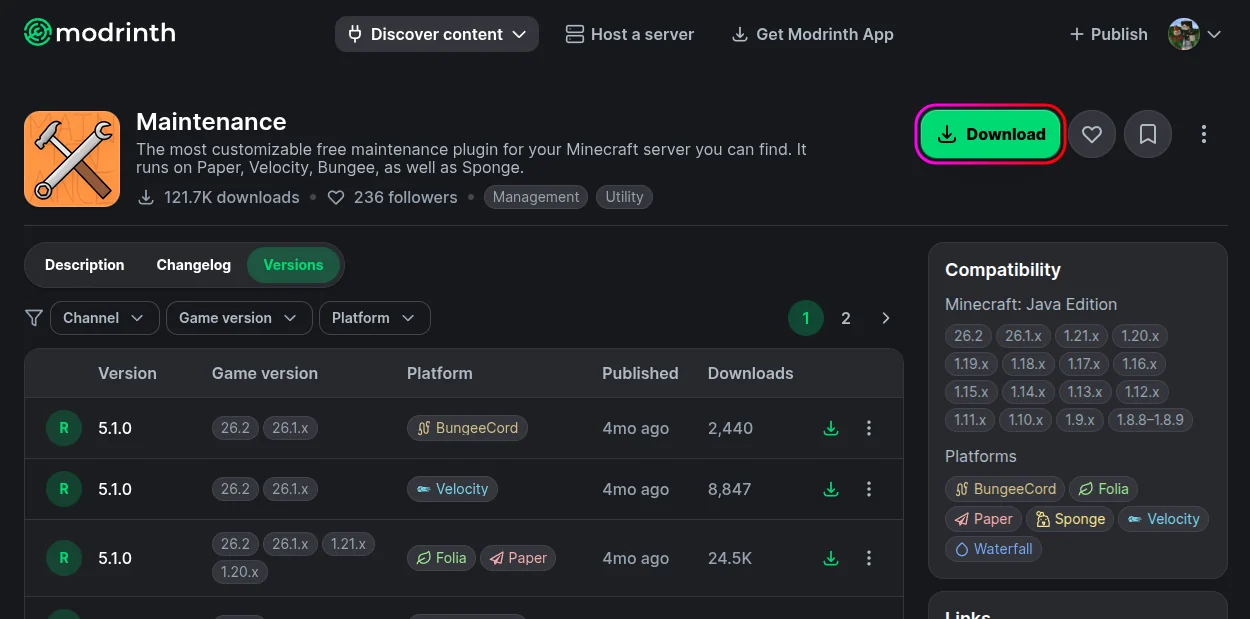1250x619 pixels.
Task: Click the bookmark save icon button
Action: [1148, 134]
